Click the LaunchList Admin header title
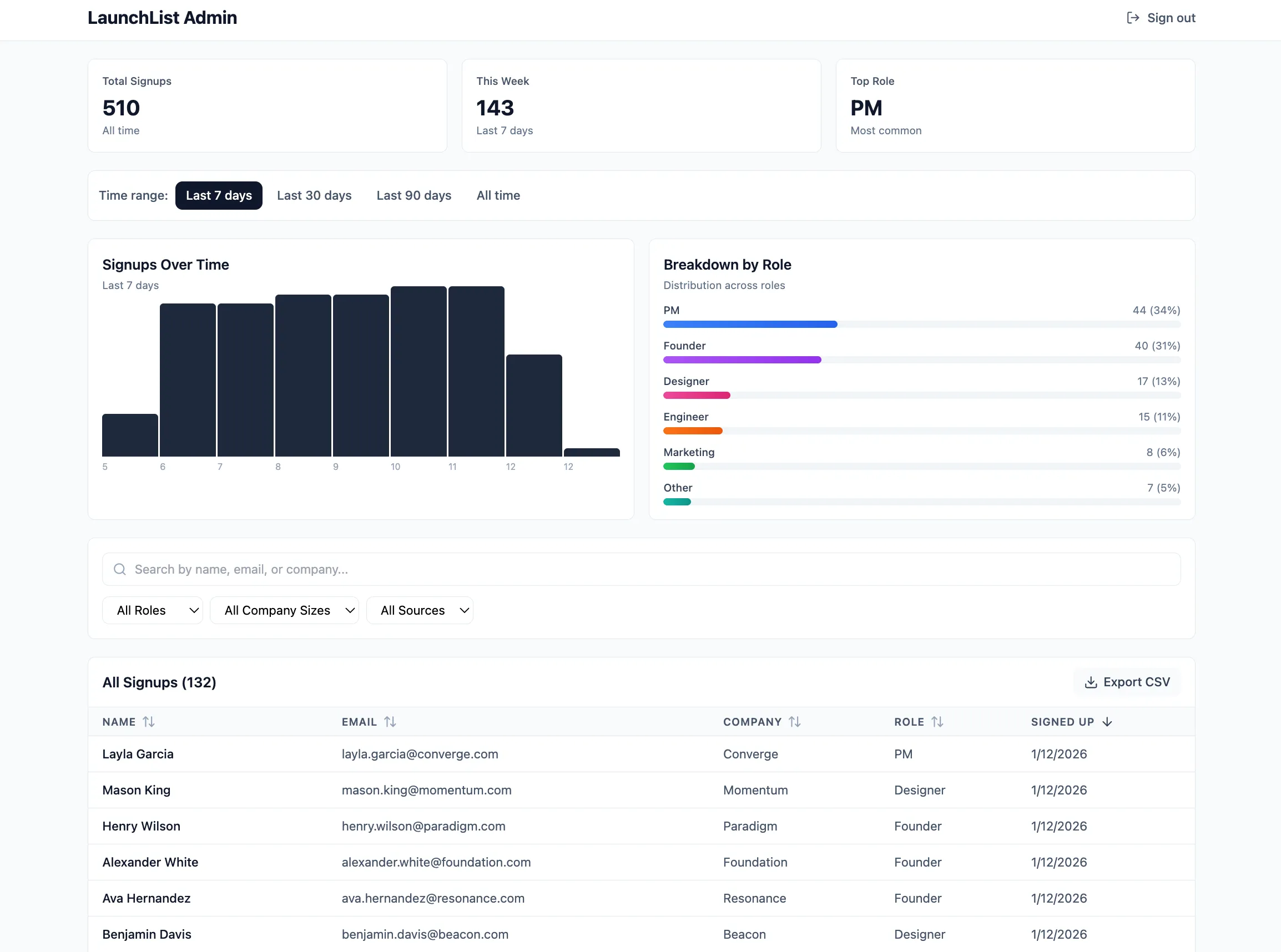Image resolution: width=1281 pixels, height=952 pixels. pyautogui.click(x=162, y=17)
